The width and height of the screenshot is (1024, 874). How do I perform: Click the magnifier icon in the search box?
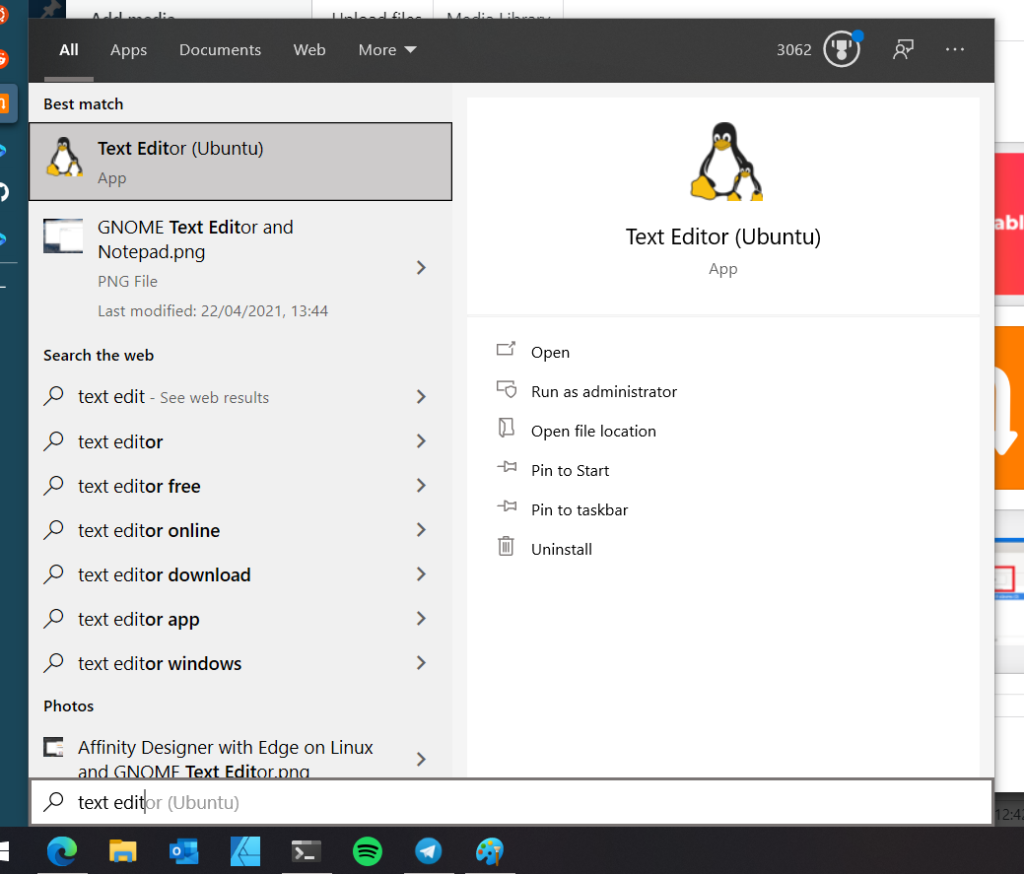click(54, 801)
